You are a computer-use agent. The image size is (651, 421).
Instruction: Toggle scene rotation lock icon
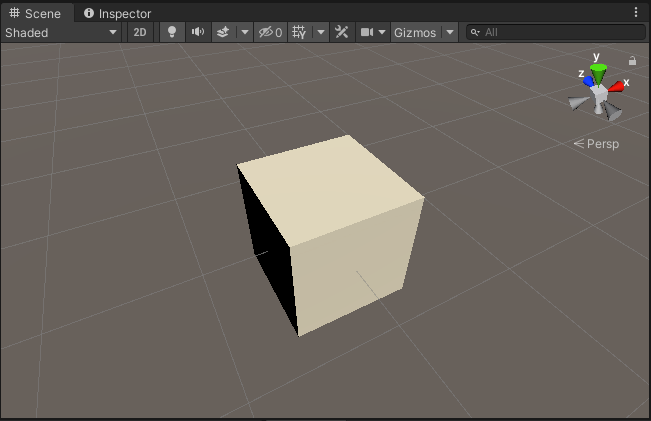(632, 61)
